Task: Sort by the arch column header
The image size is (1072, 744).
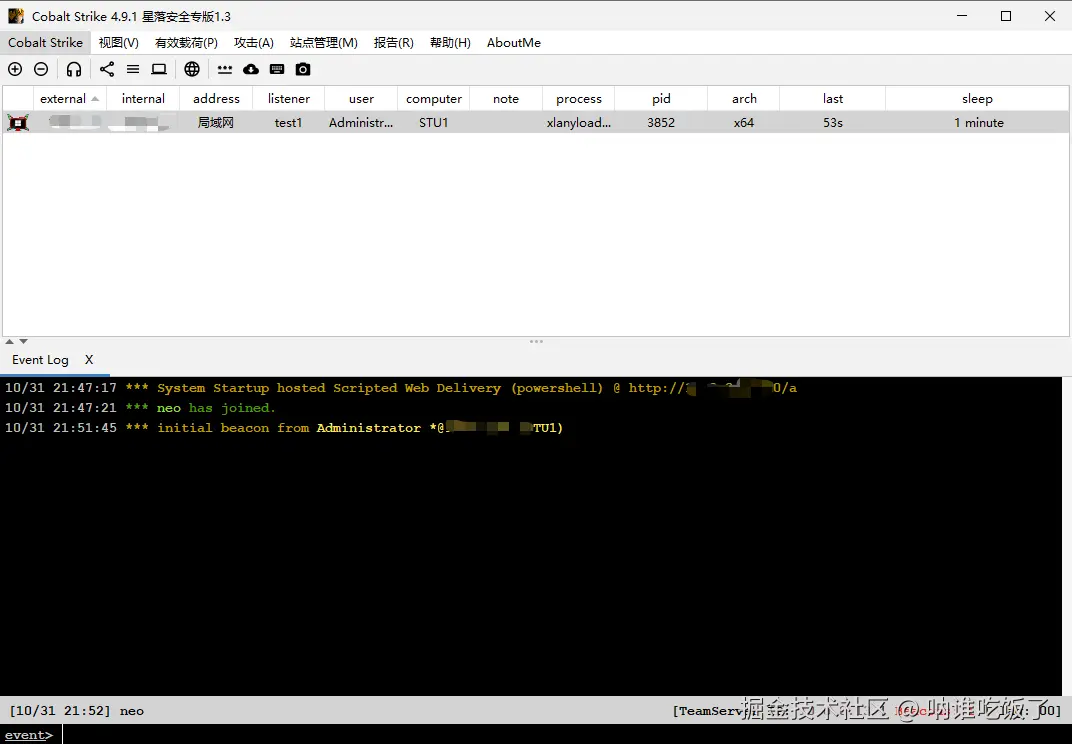Action: point(744,98)
